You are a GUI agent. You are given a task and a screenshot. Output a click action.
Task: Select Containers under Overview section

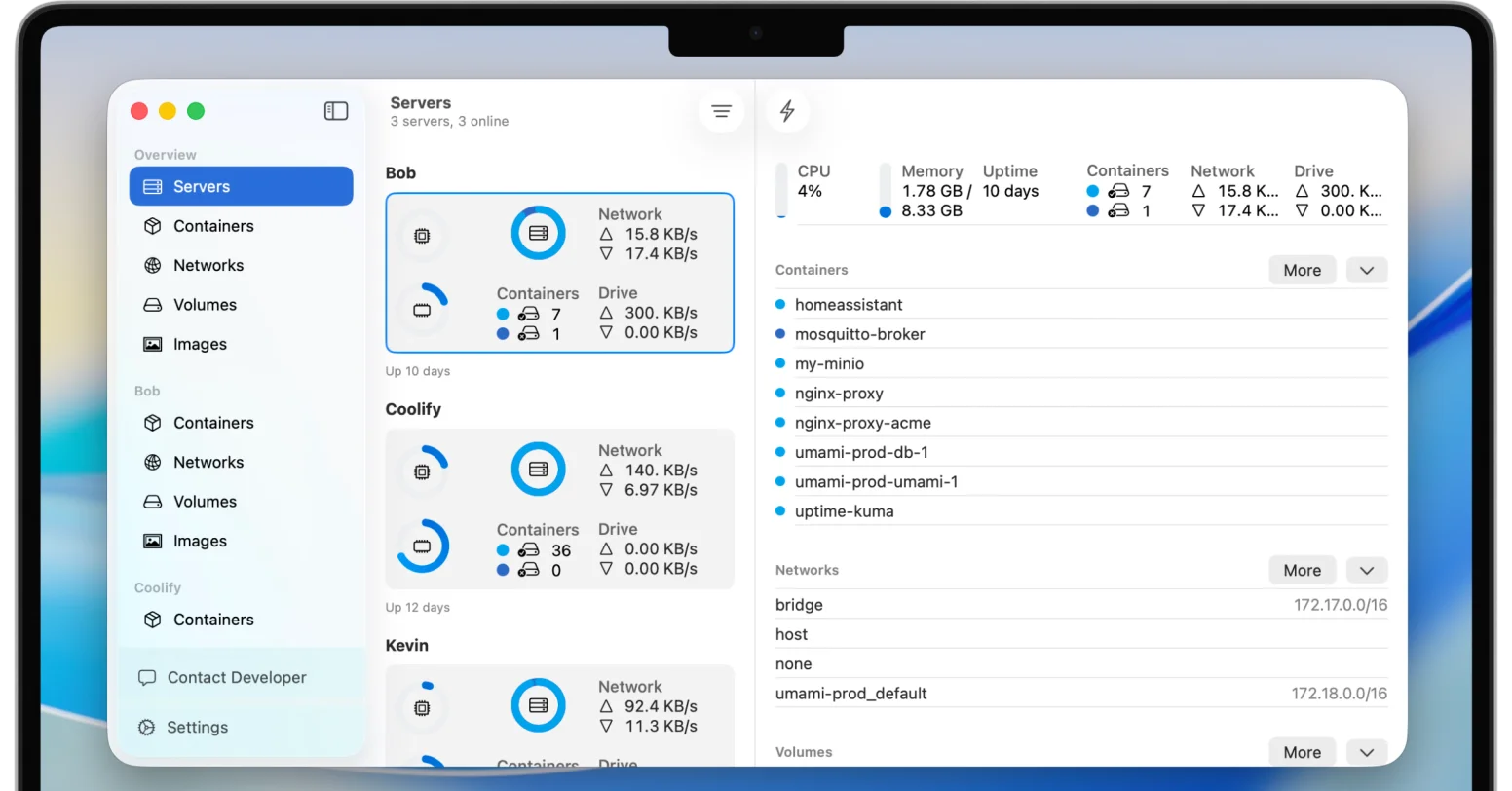[213, 226]
